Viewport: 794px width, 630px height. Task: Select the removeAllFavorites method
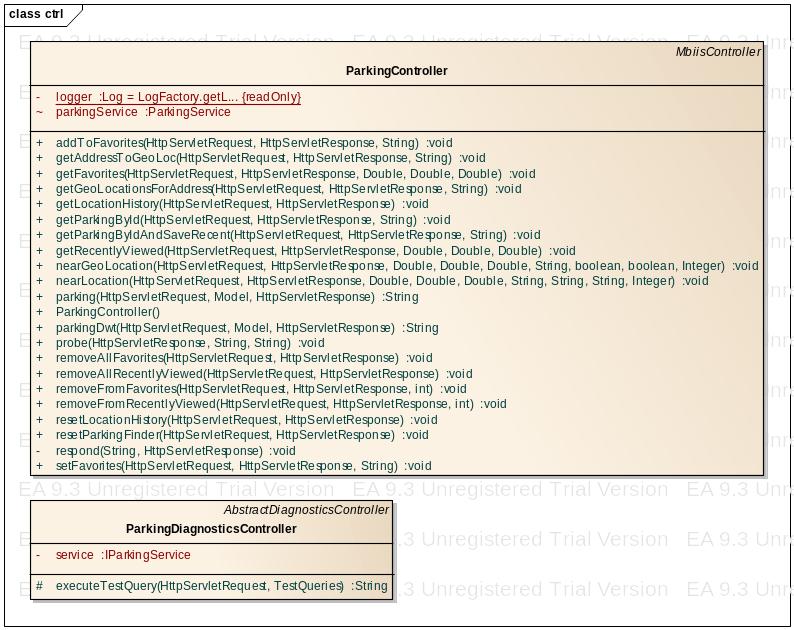(244, 358)
